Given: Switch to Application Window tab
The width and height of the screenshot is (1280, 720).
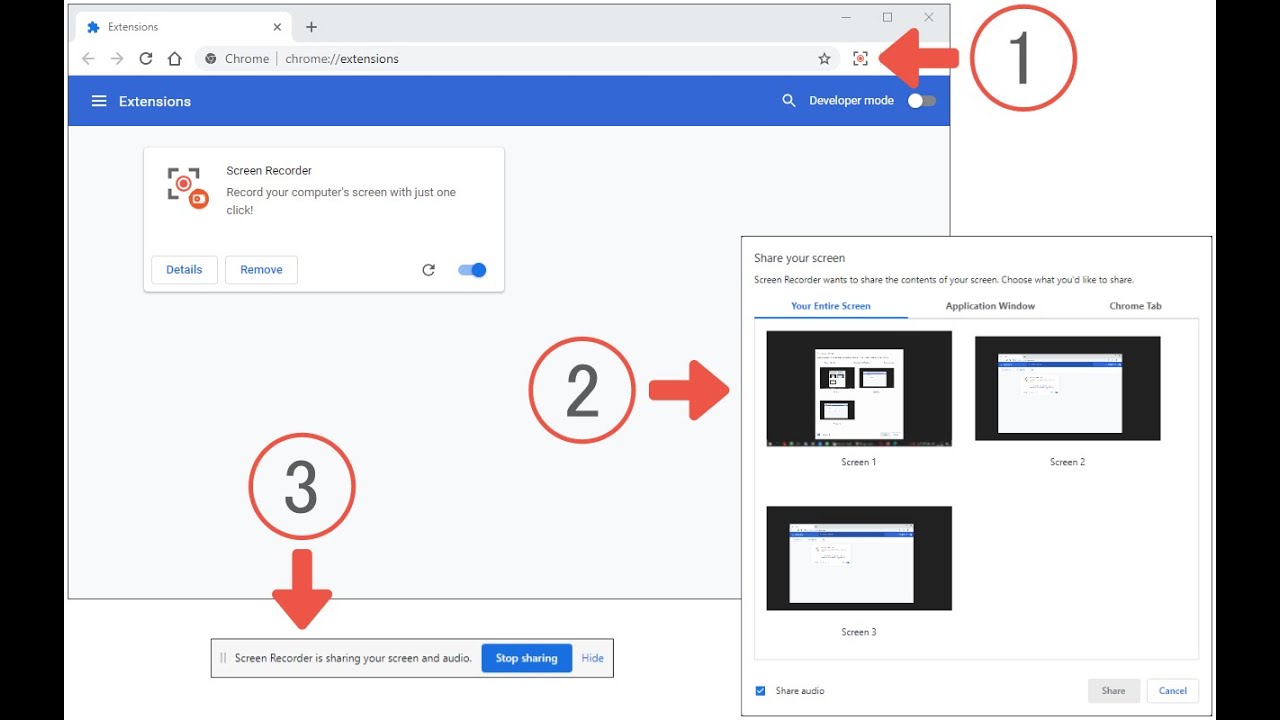Looking at the screenshot, I should point(990,306).
